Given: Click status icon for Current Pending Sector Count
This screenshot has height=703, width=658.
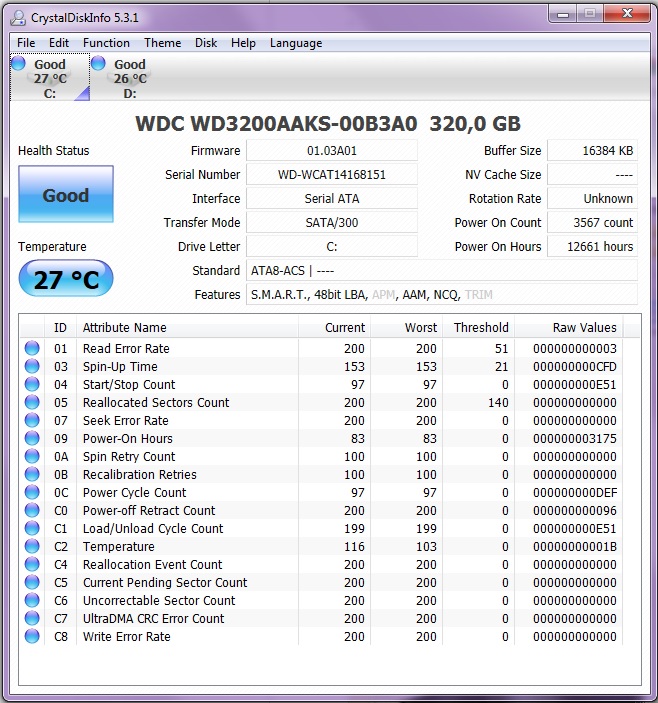Looking at the screenshot, I should pyautogui.click(x=32, y=582).
